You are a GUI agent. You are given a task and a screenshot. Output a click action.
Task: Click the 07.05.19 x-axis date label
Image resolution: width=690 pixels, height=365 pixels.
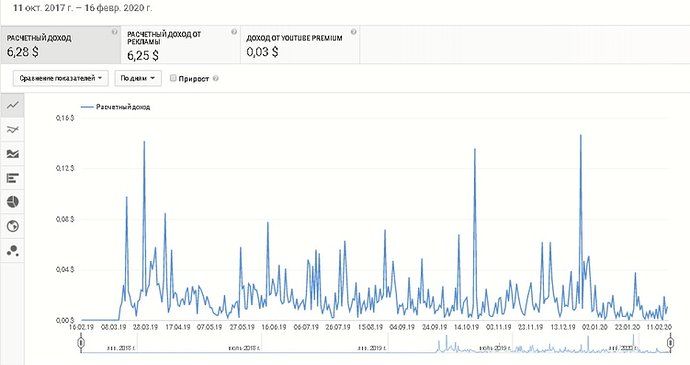pyautogui.click(x=209, y=327)
